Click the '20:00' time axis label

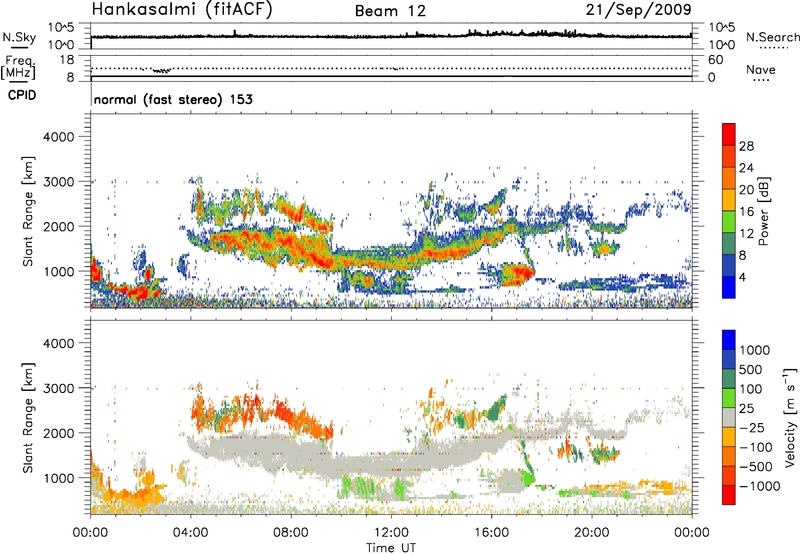(592, 533)
